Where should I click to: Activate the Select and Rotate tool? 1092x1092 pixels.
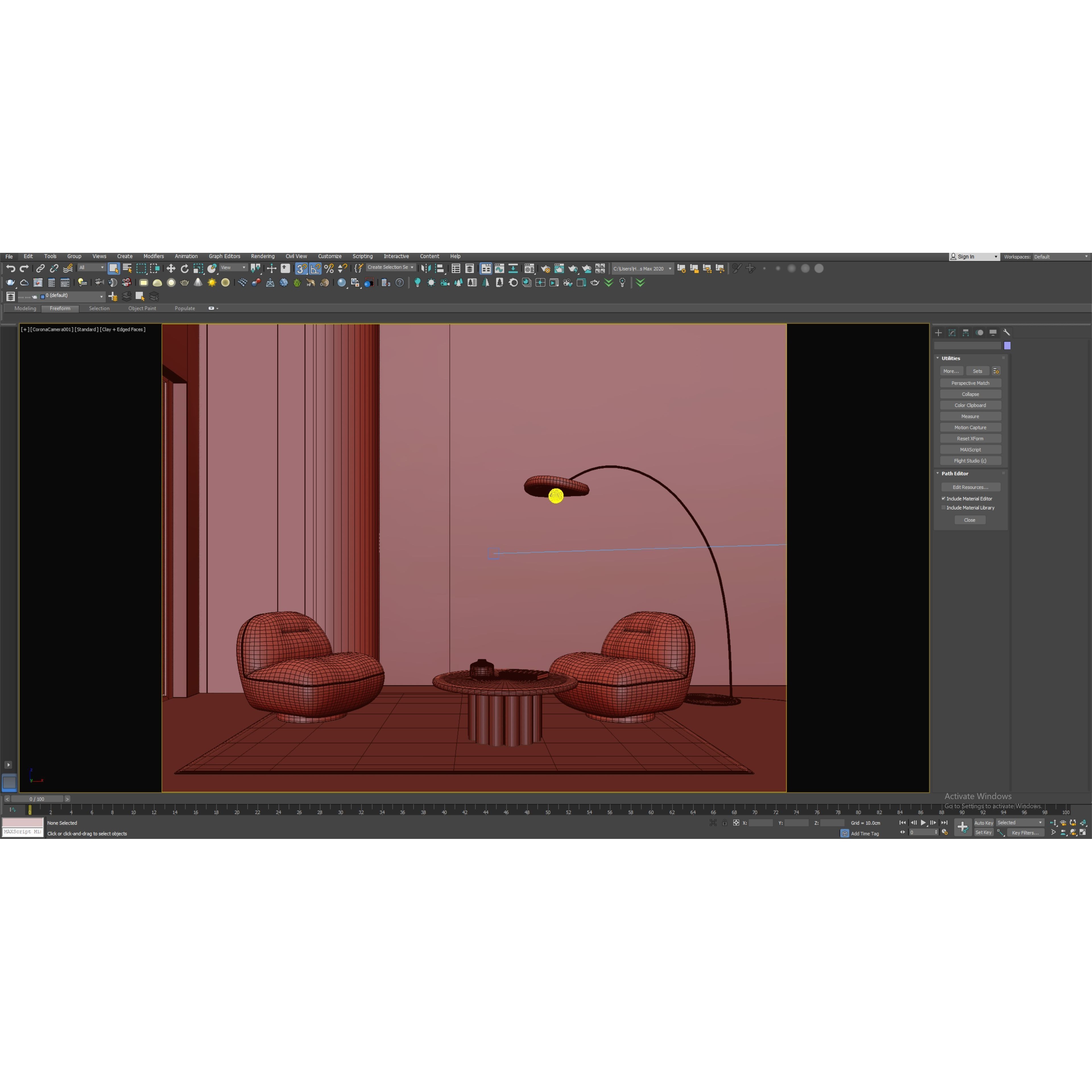(x=184, y=268)
